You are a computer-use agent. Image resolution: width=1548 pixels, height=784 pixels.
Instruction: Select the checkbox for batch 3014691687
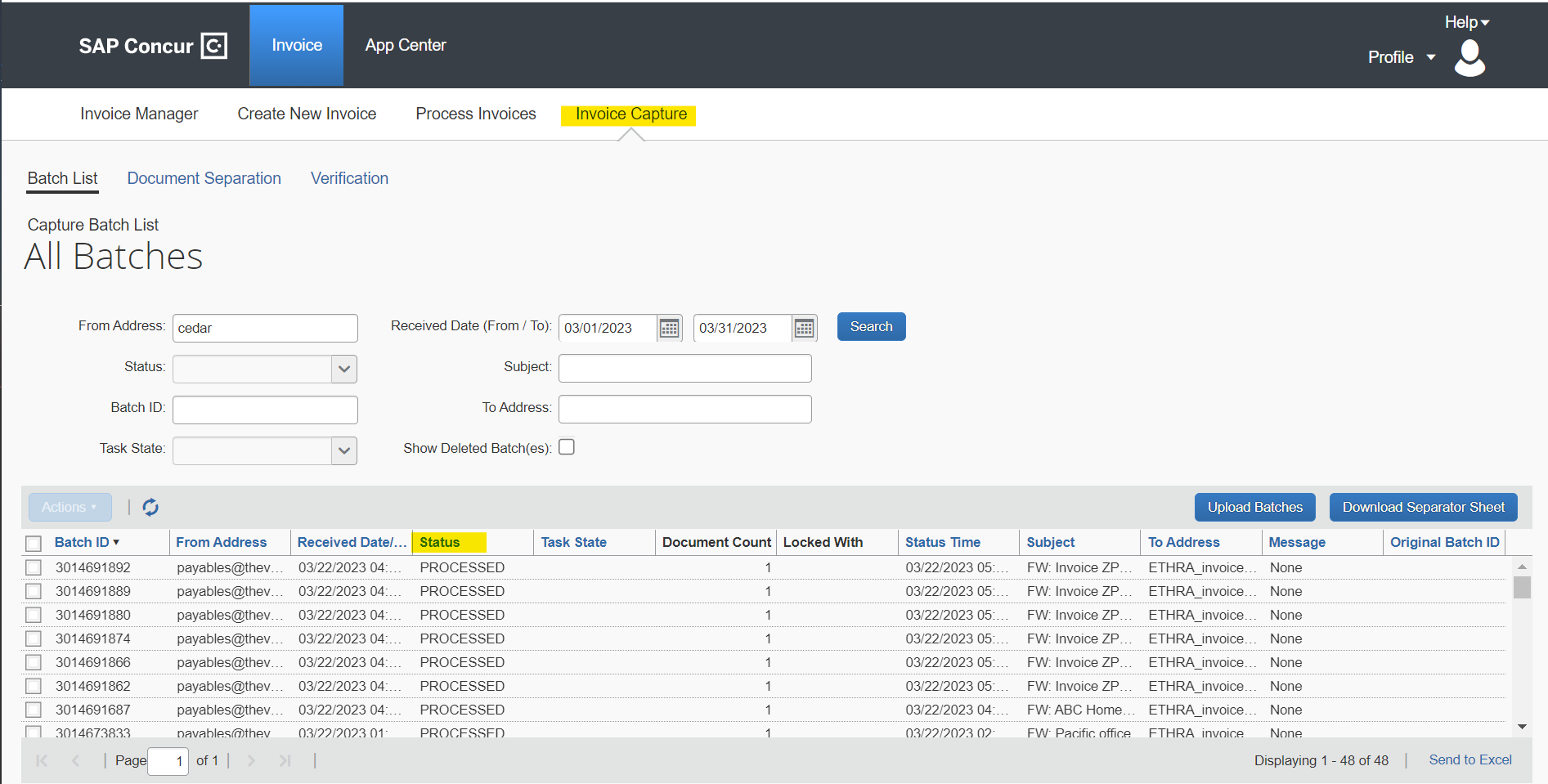coord(34,710)
